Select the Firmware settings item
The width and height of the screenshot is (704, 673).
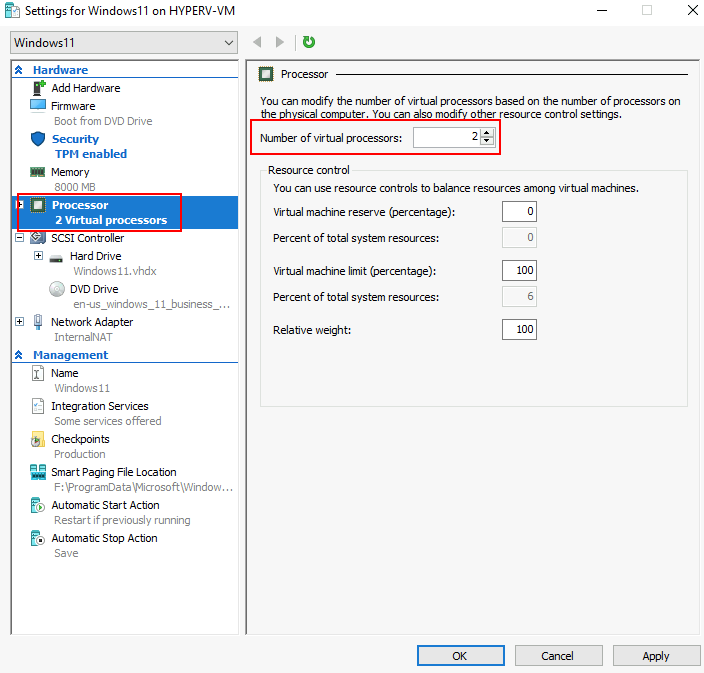click(x=73, y=106)
